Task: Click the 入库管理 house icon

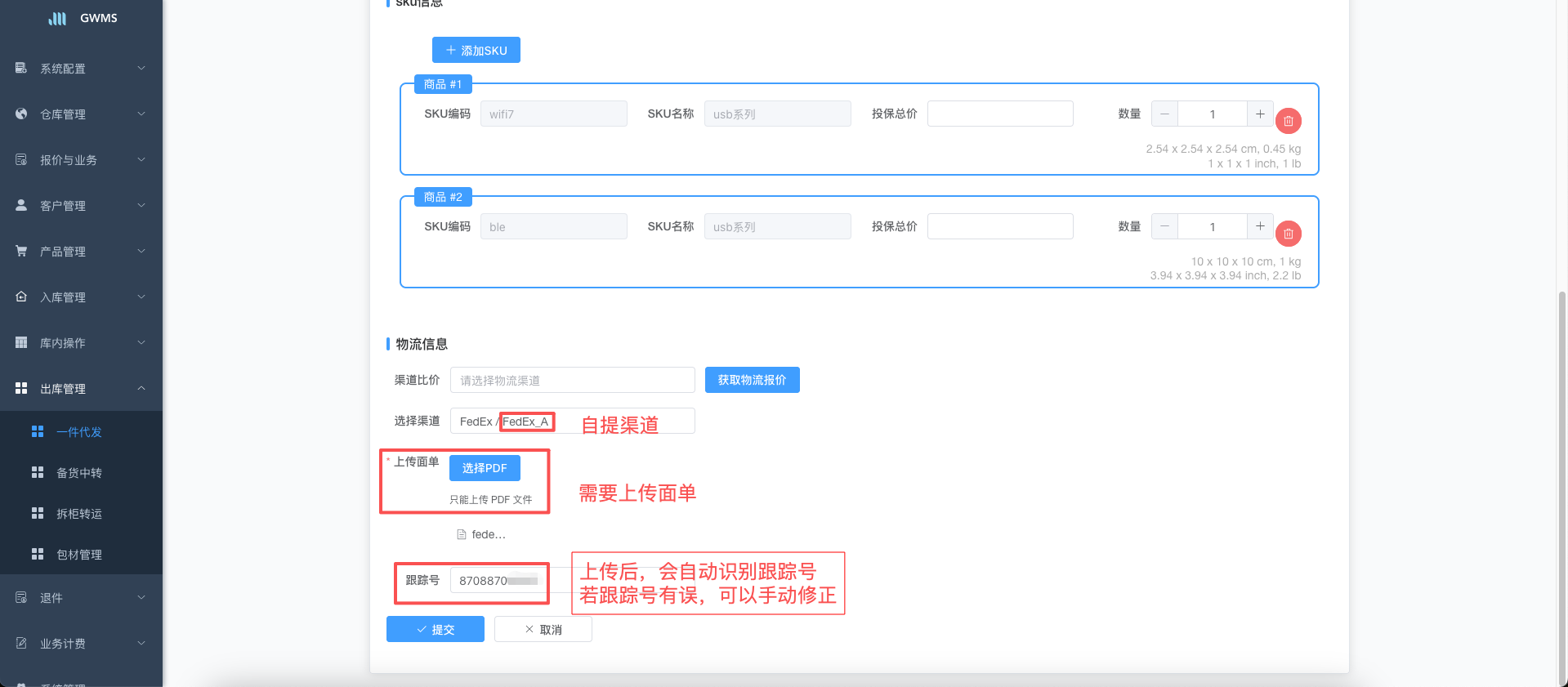Action: pyautogui.click(x=21, y=297)
